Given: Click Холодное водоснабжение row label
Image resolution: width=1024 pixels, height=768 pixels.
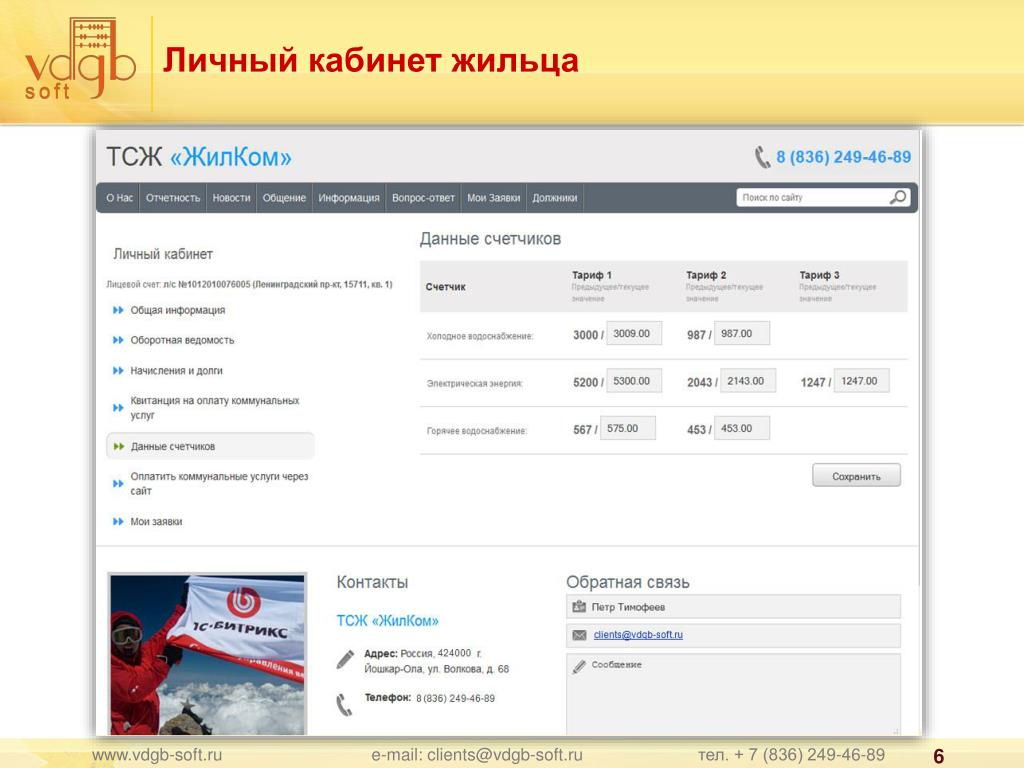Looking at the screenshot, I should tap(480, 336).
